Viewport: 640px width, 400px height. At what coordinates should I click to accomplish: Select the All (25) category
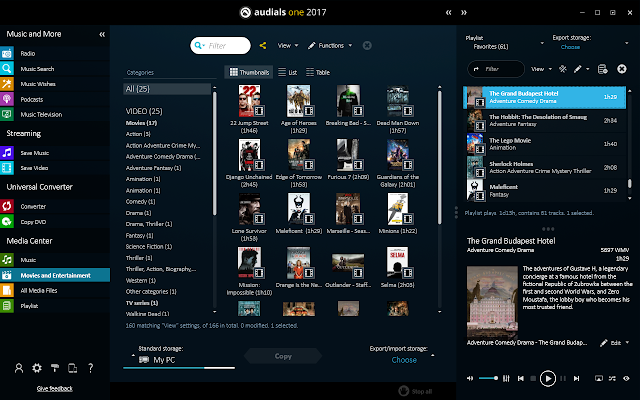point(167,89)
